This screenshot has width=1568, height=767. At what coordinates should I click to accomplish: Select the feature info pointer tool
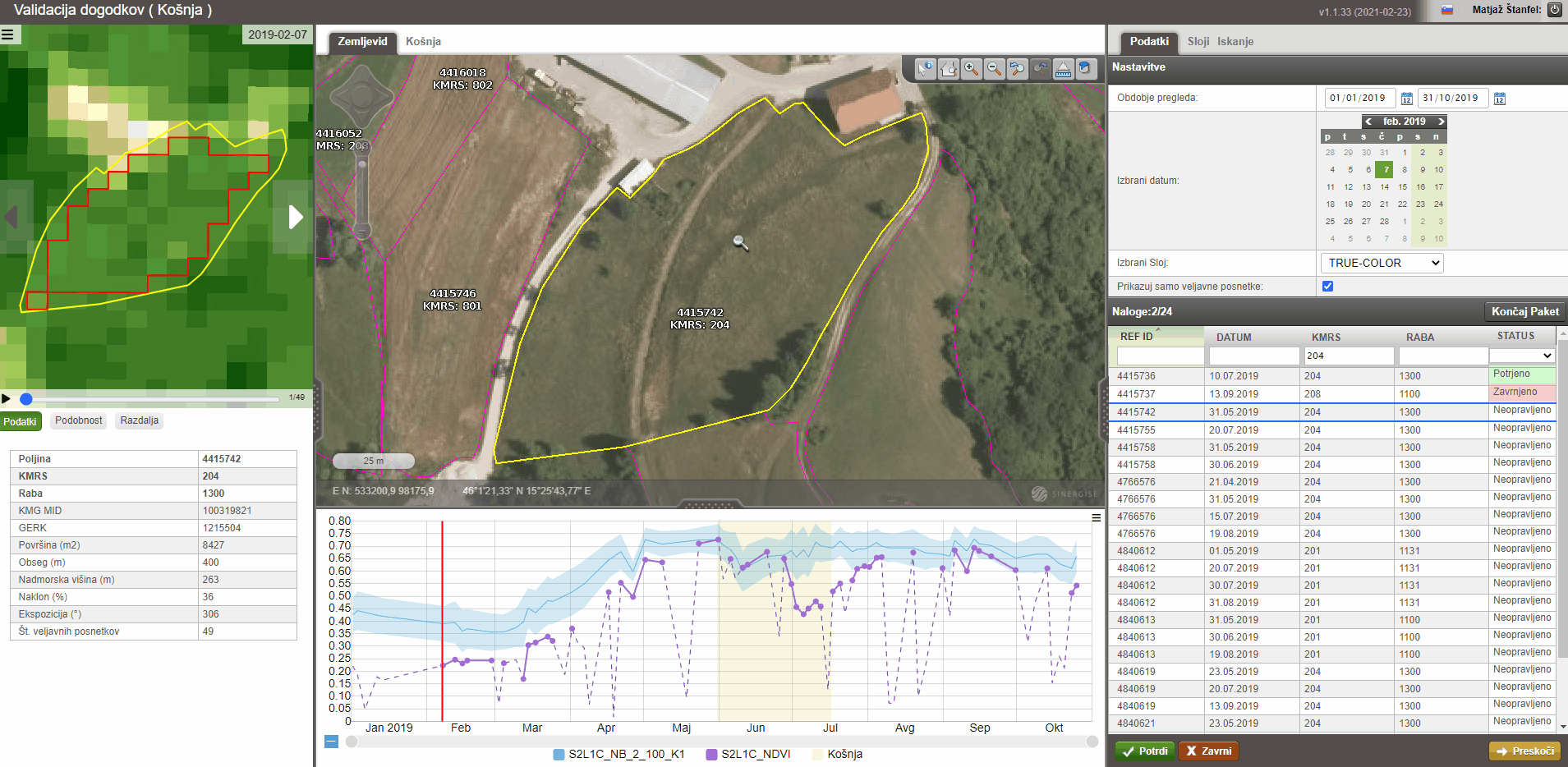(926, 69)
